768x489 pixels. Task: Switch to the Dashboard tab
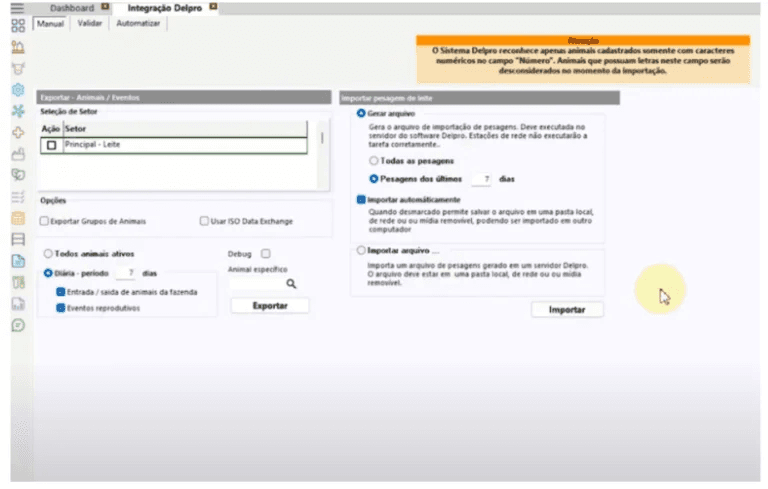pyautogui.click(x=72, y=8)
